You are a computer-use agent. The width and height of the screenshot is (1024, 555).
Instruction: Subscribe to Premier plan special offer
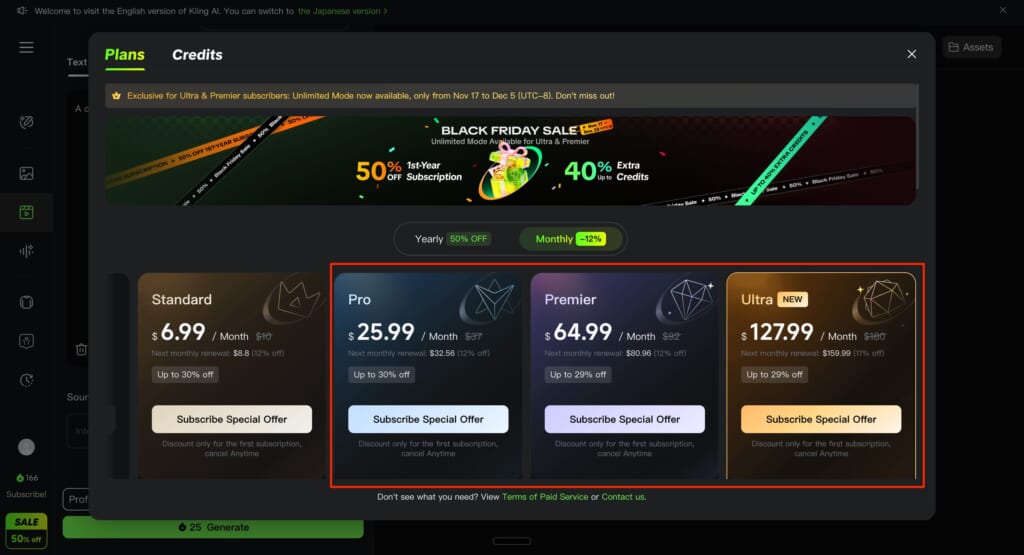pos(625,419)
